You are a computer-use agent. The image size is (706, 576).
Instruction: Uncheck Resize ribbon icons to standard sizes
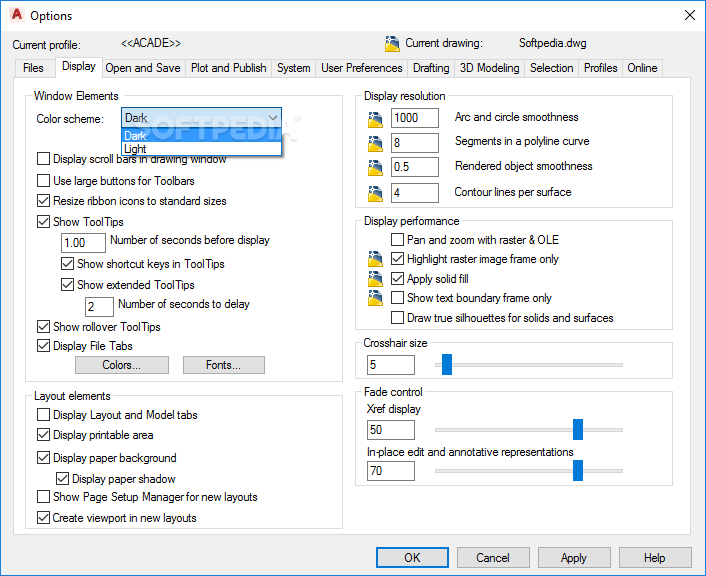click(x=43, y=200)
